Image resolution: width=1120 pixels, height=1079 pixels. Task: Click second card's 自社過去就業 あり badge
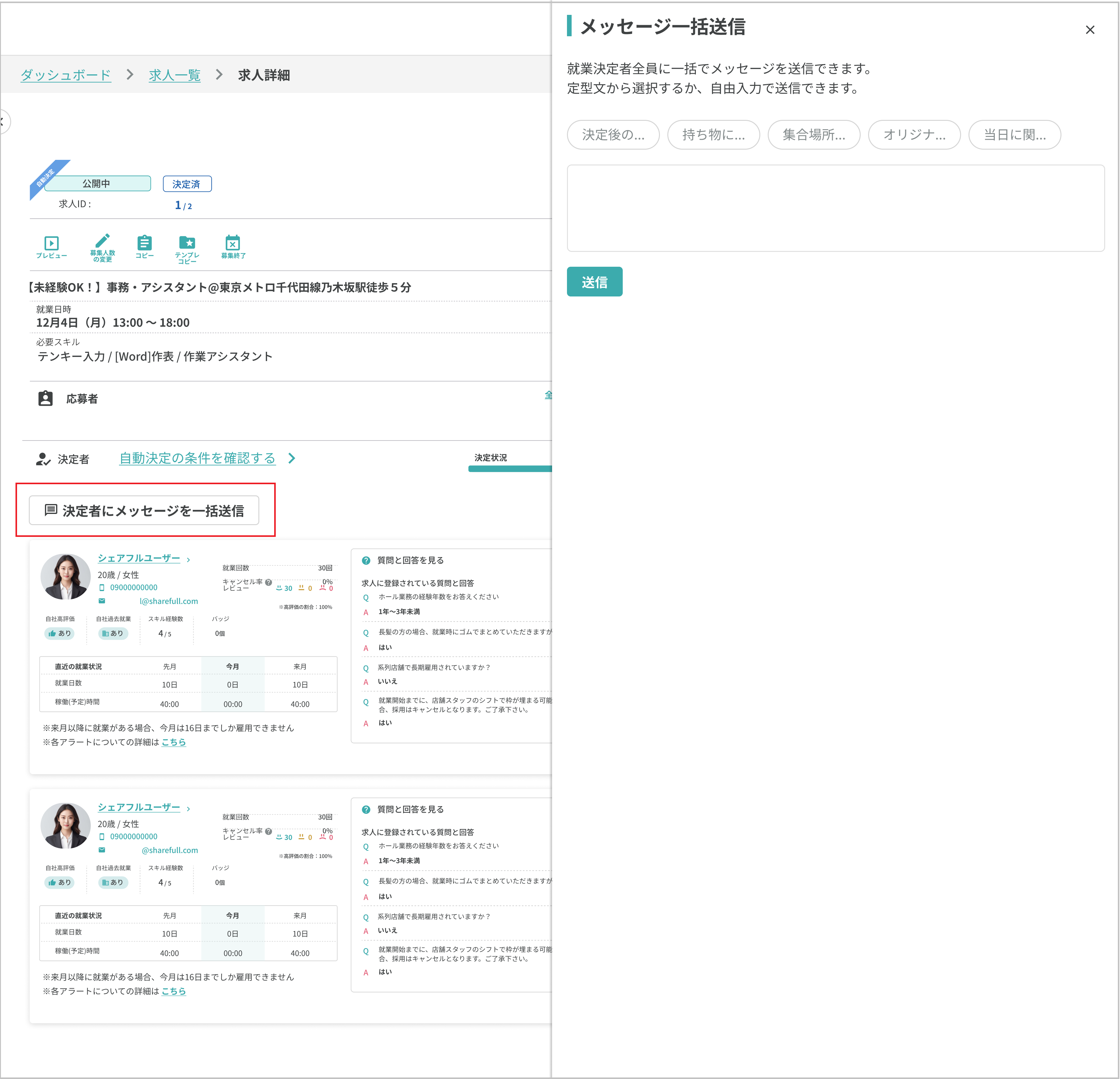pos(113,882)
